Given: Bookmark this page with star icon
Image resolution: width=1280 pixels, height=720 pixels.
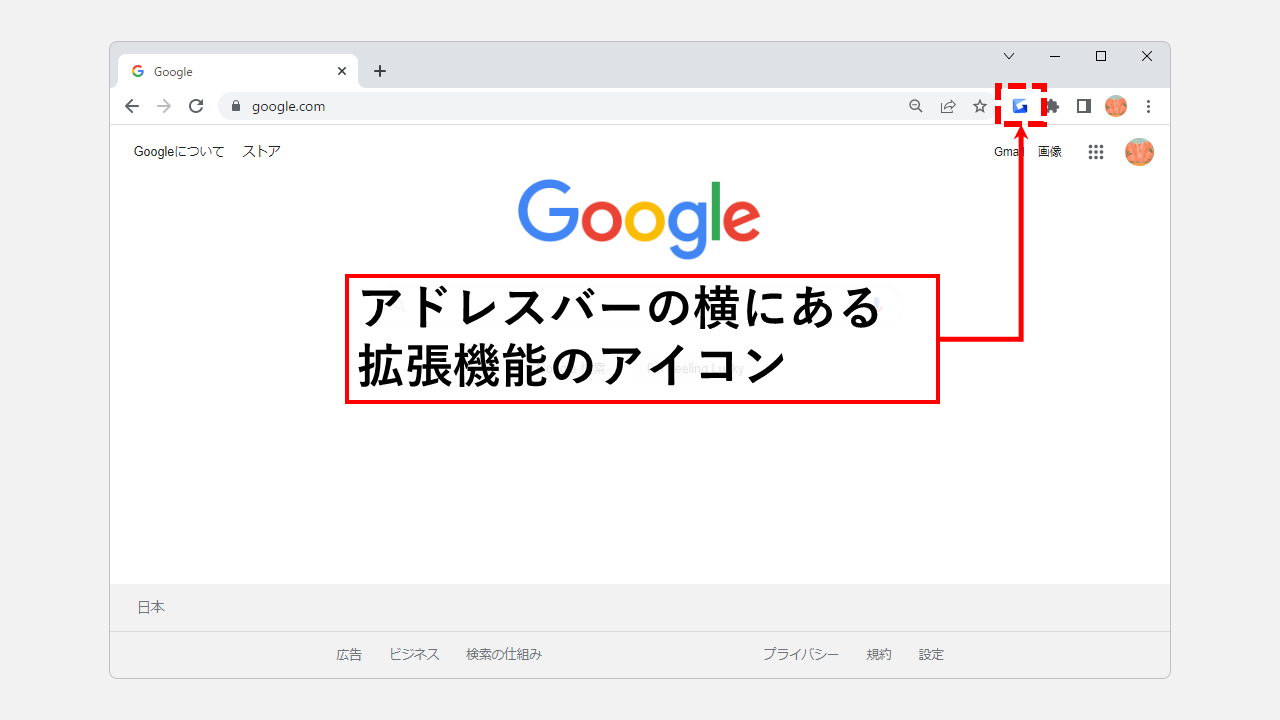Looking at the screenshot, I should [980, 106].
